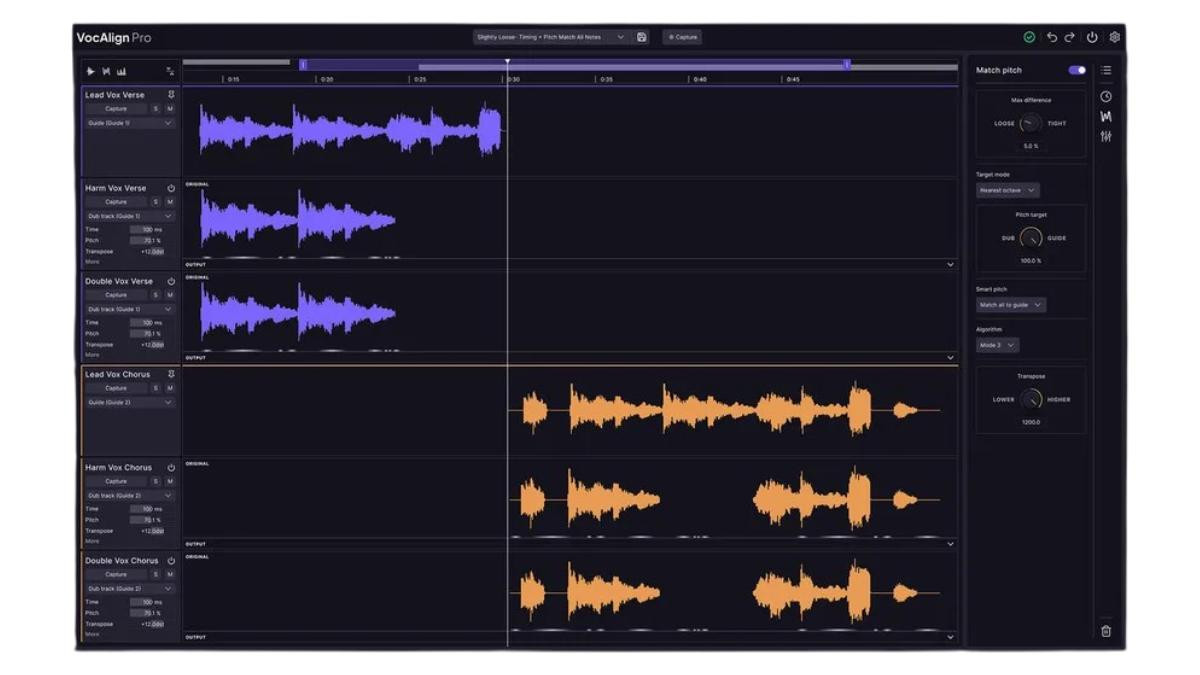This screenshot has height=675, width=1200.
Task: Click the Transpose Lower/Higher knob
Action: coord(1031,399)
